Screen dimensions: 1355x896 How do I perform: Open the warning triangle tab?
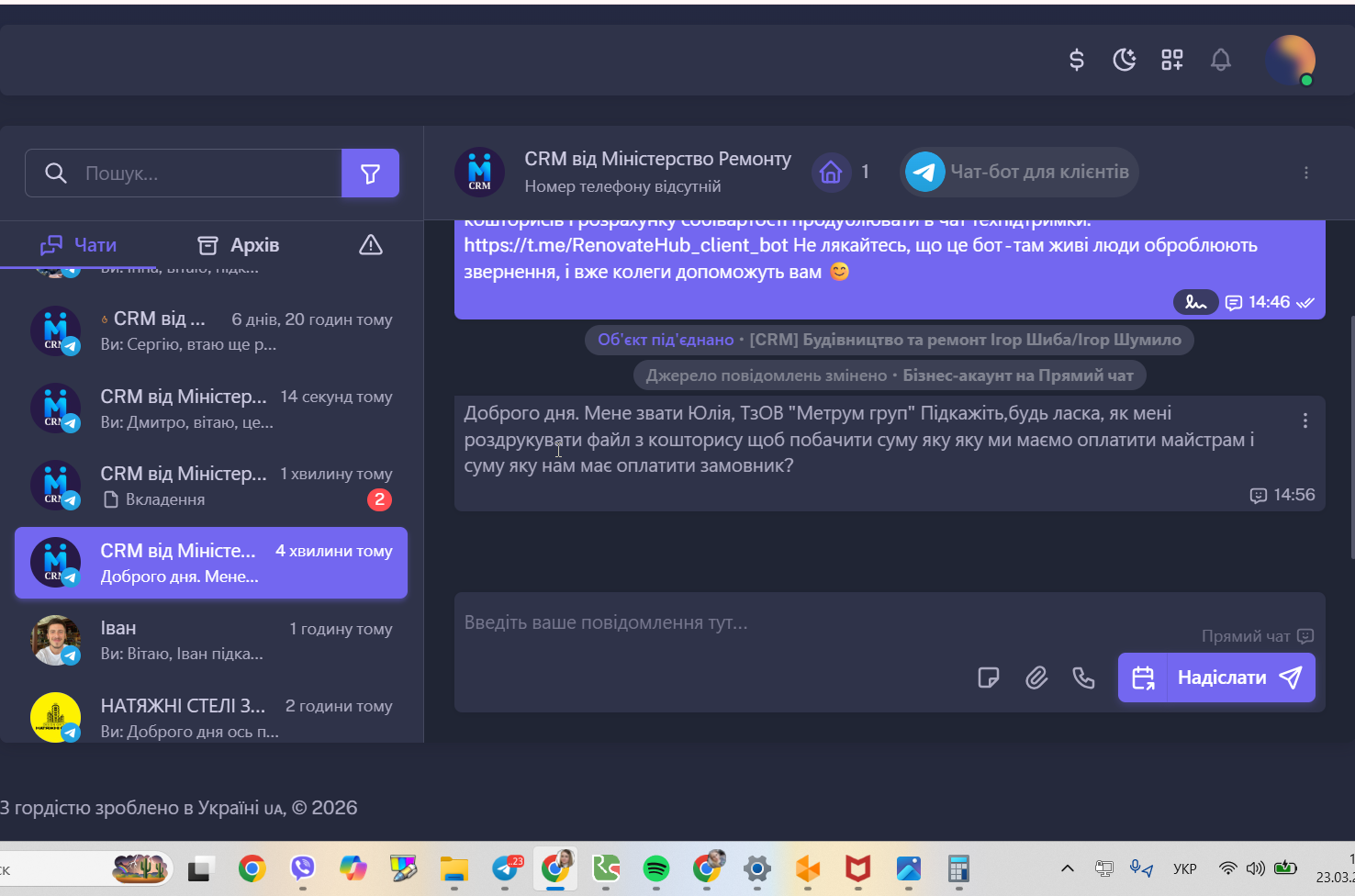(370, 245)
